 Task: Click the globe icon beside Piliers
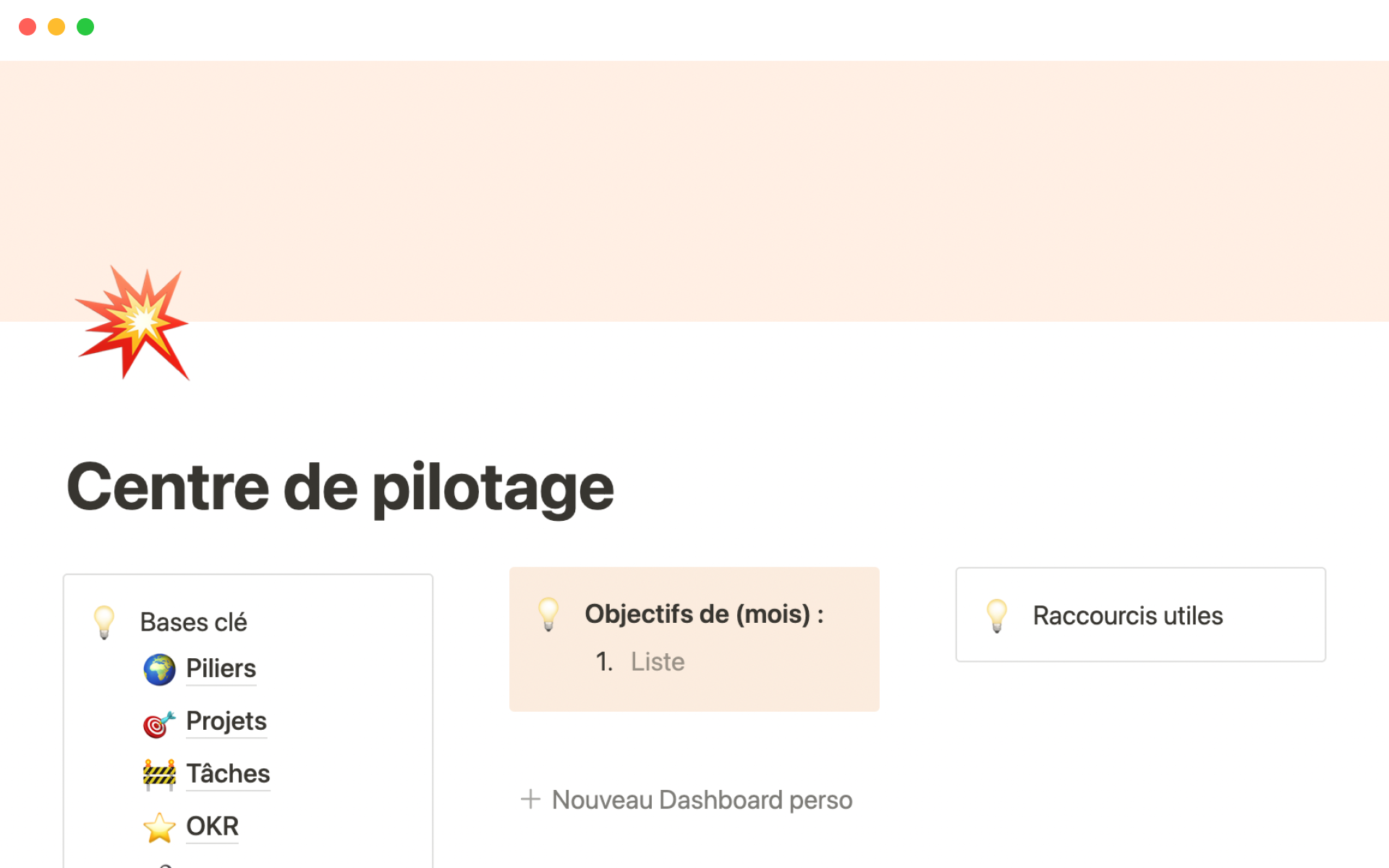[x=159, y=669]
